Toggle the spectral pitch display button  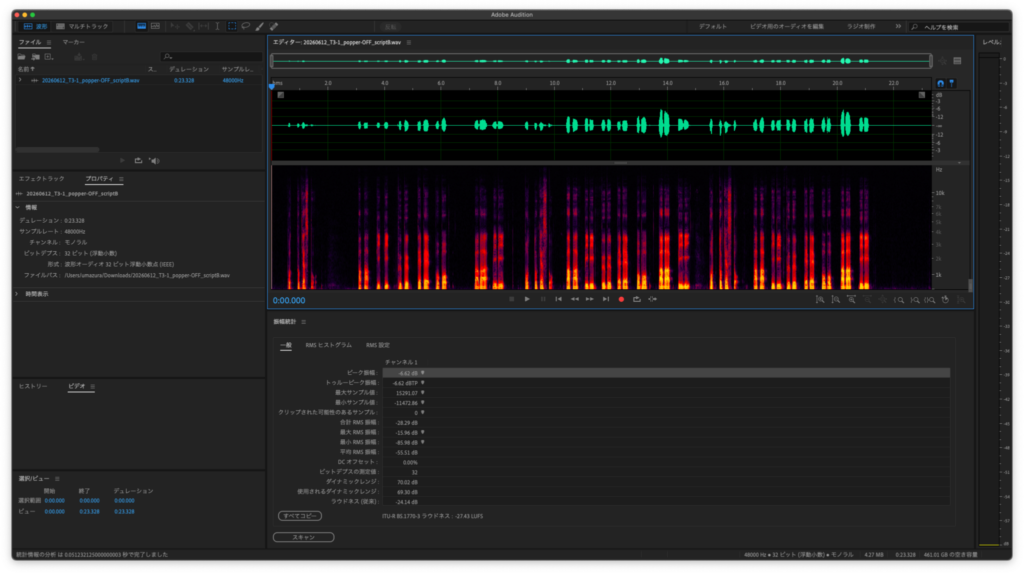coord(155,26)
